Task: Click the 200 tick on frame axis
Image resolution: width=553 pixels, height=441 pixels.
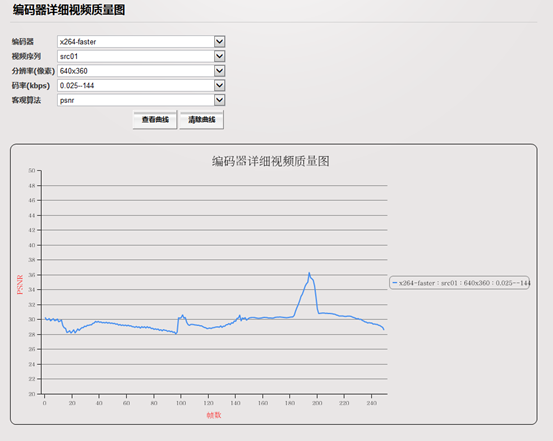Action: point(317,403)
